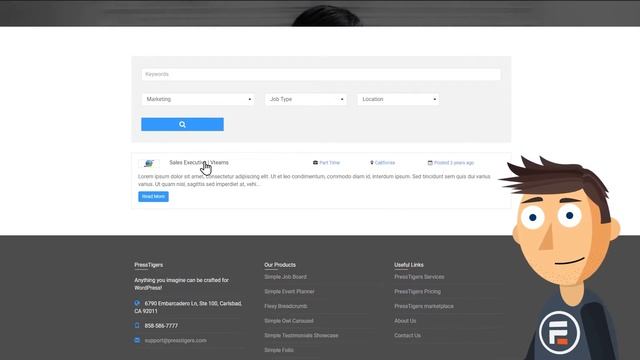Open the PressTigers Pricing link

tap(417, 291)
